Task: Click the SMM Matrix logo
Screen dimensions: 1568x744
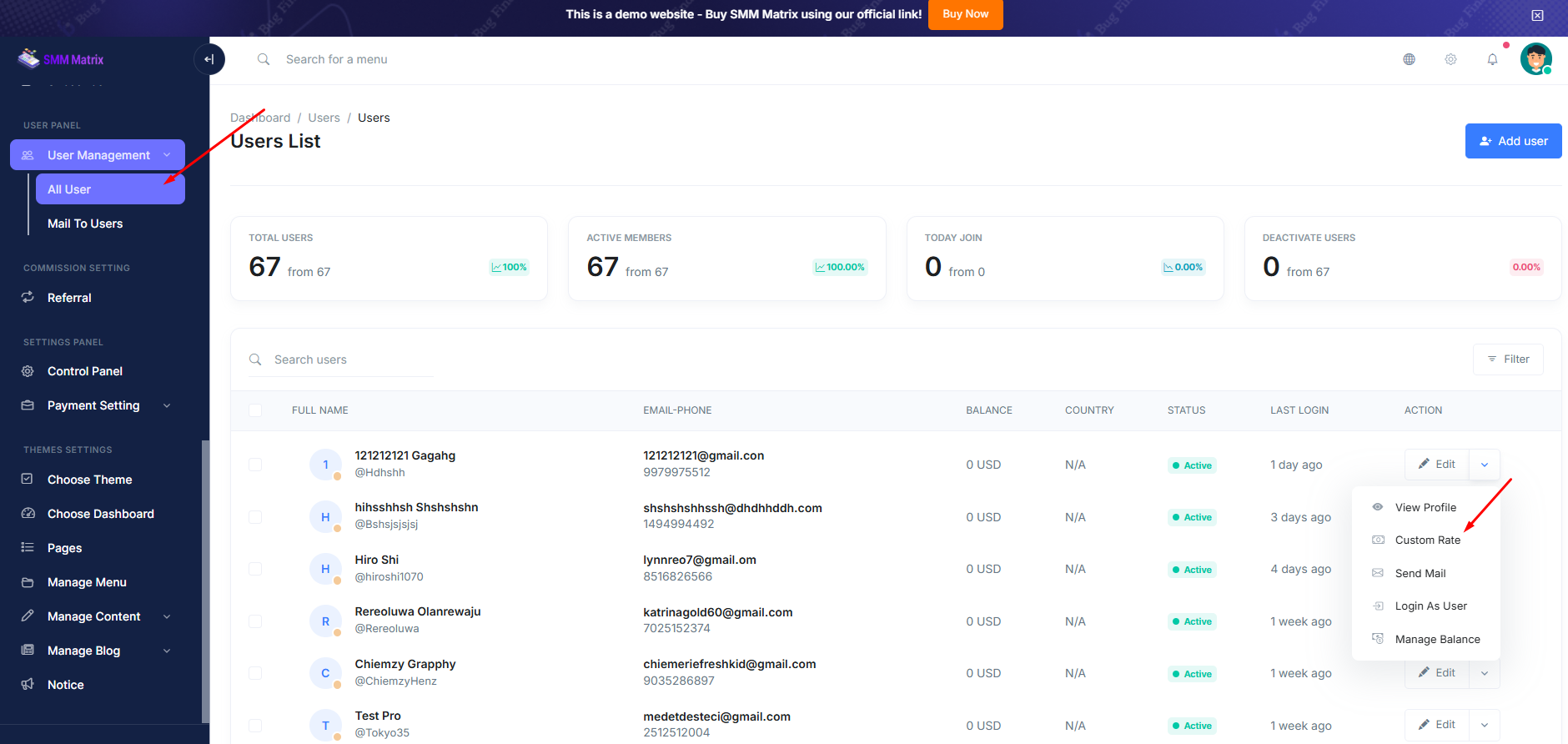Action: 61,59
